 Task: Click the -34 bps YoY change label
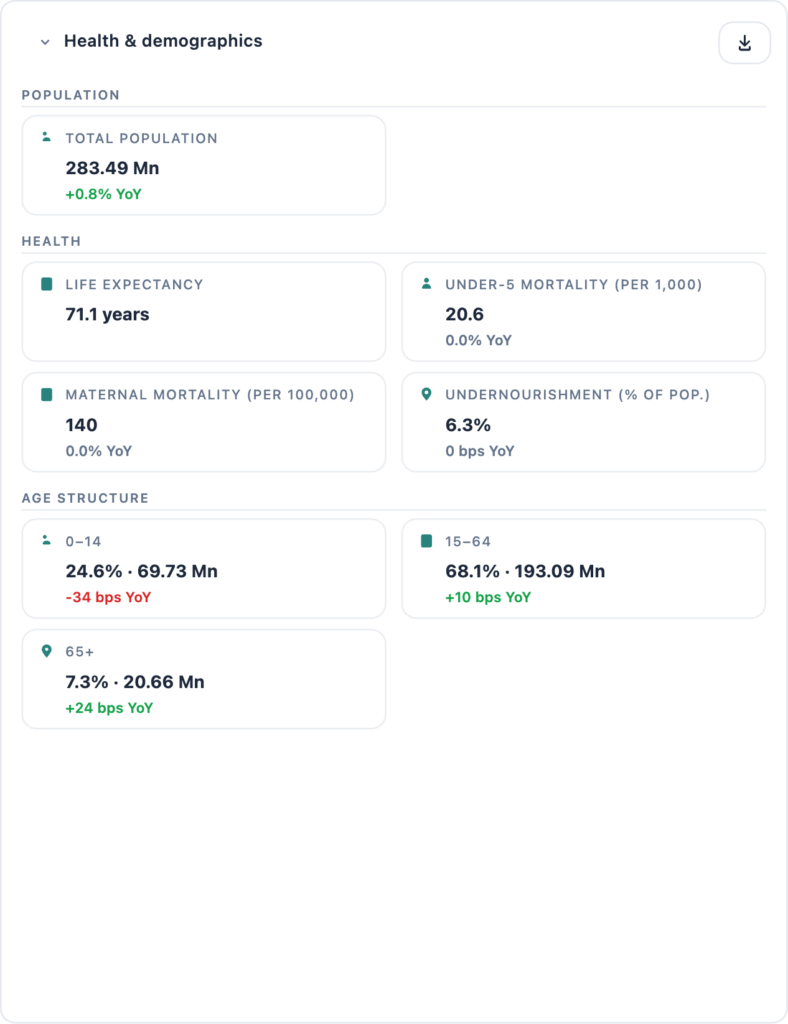click(x=108, y=597)
